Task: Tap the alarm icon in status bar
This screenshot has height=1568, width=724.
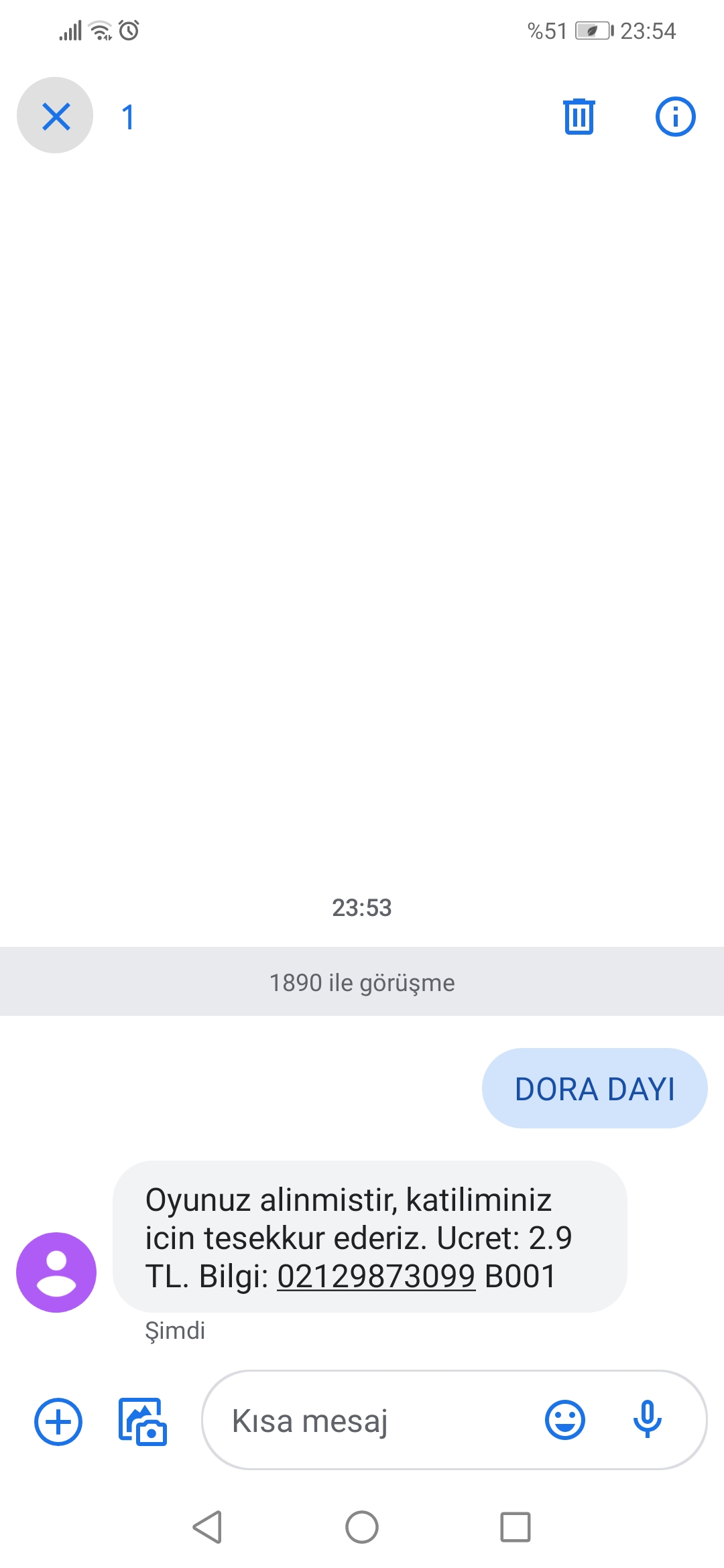Action: [129, 30]
